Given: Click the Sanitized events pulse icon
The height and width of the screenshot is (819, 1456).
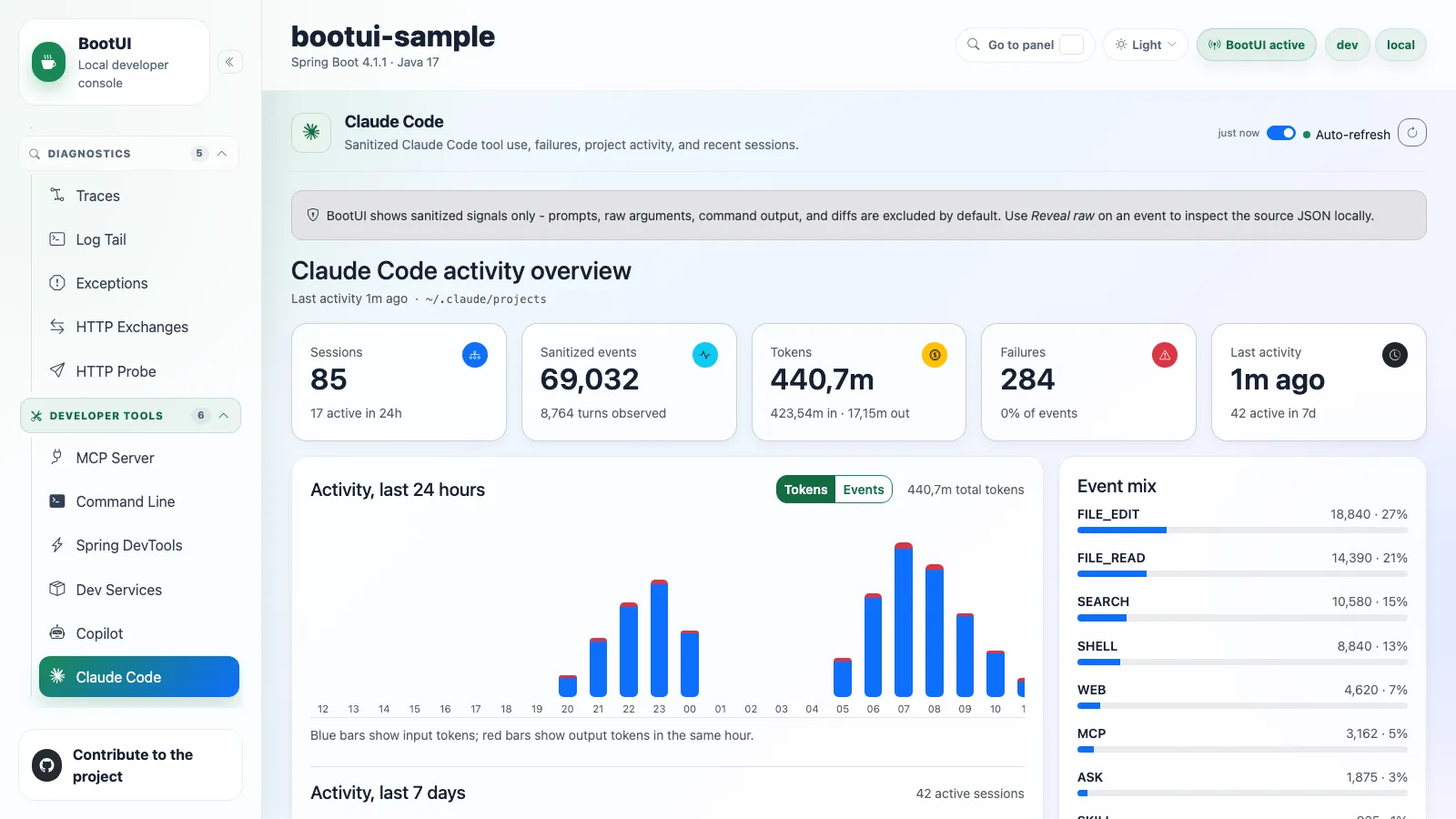Looking at the screenshot, I should coord(705,355).
